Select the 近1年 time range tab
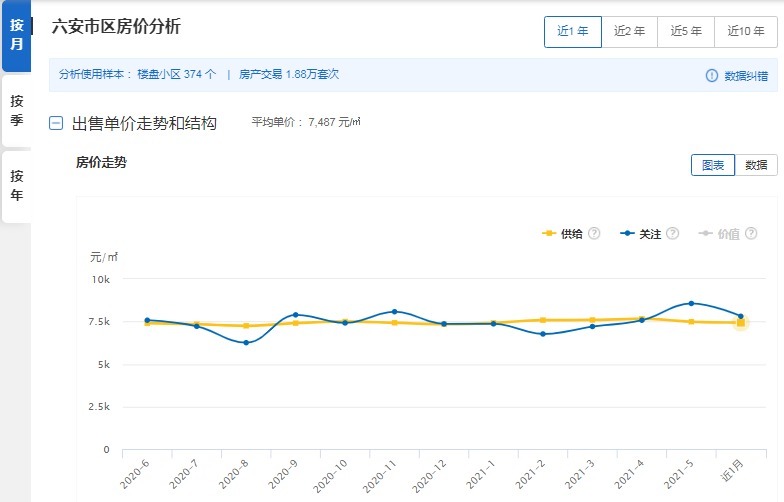The height and width of the screenshot is (502, 784). [x=572, y=32]
